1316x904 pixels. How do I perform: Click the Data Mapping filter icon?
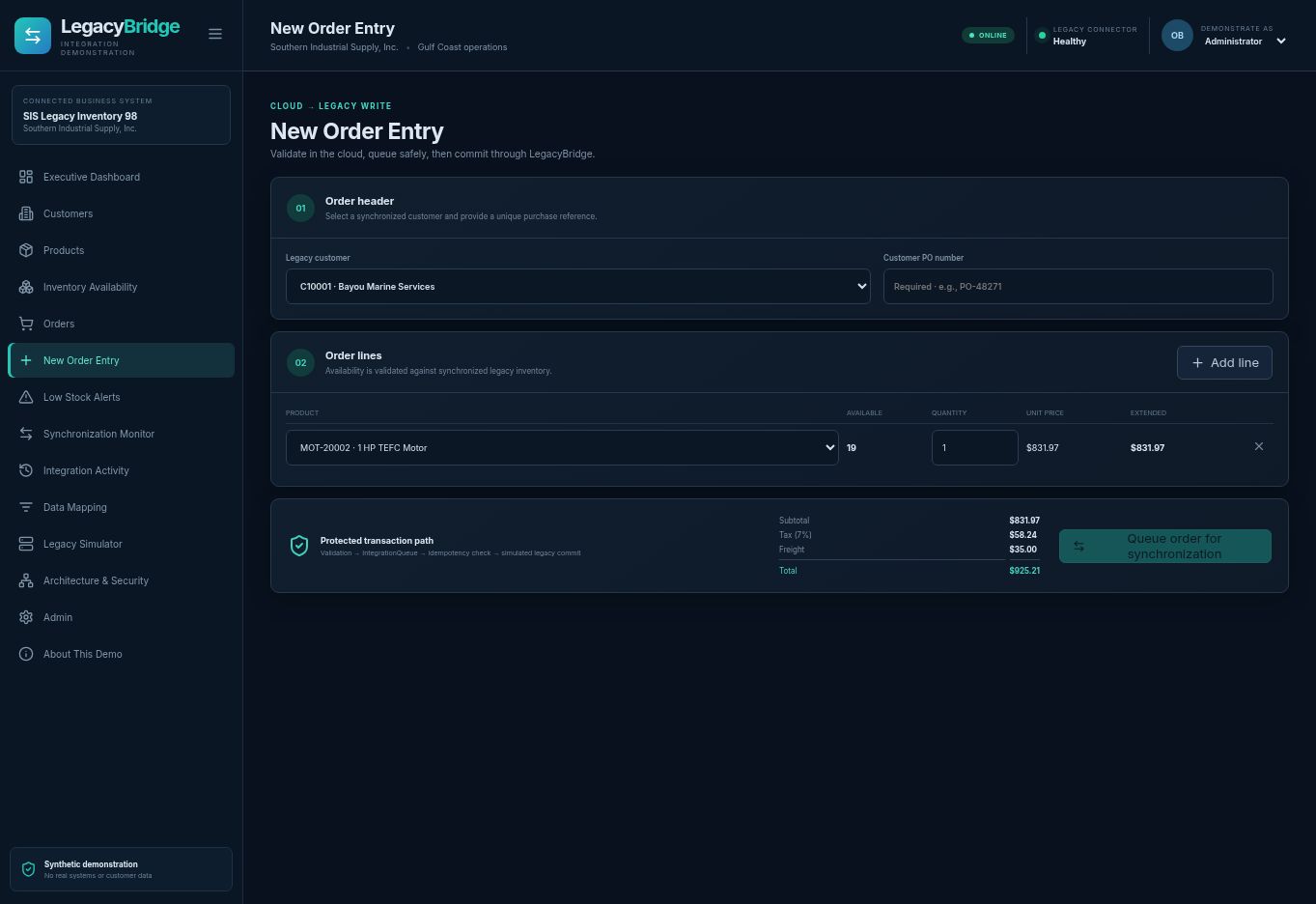pos(26,507)
